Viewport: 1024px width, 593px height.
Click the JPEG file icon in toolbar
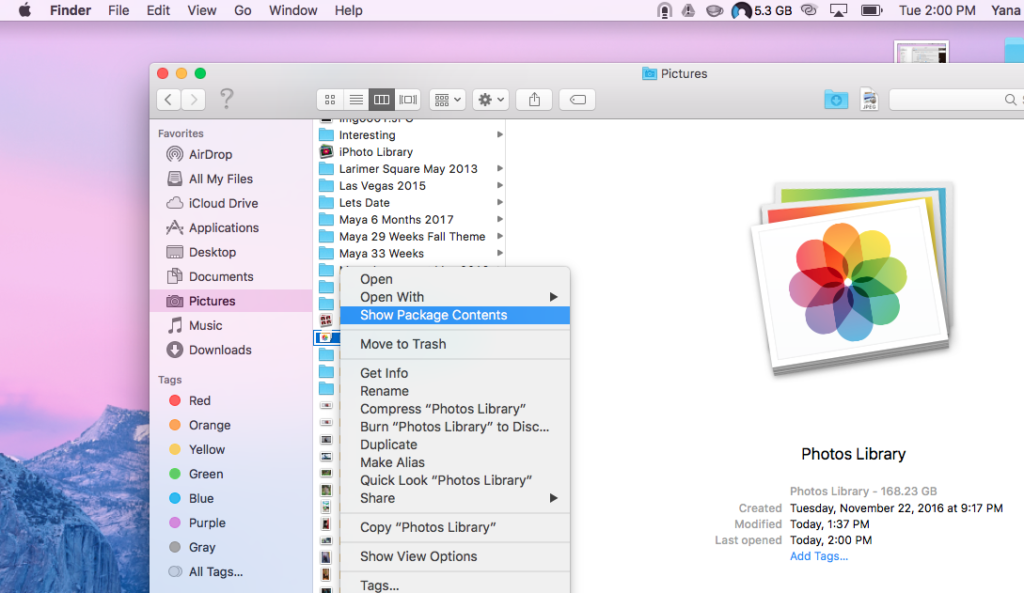pos(869,100)
